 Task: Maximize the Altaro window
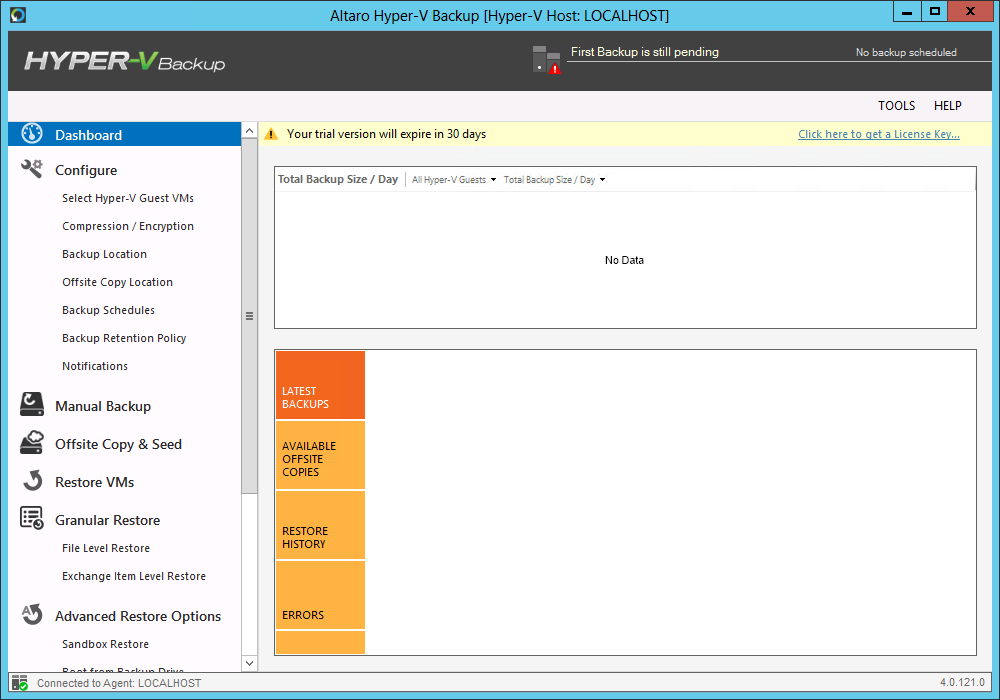click(934, 11)
